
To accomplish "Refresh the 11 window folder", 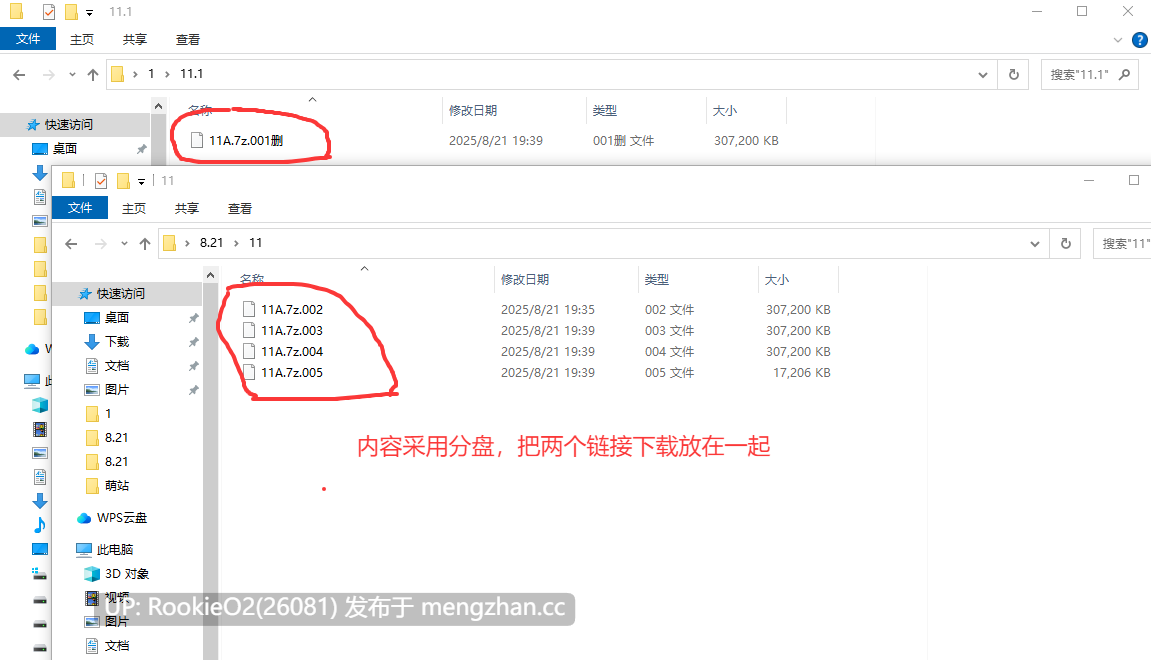I will pos(1066,243).
